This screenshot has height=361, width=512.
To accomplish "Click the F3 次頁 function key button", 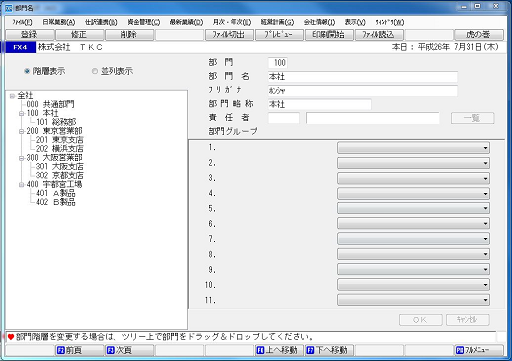I will point(129,350).
